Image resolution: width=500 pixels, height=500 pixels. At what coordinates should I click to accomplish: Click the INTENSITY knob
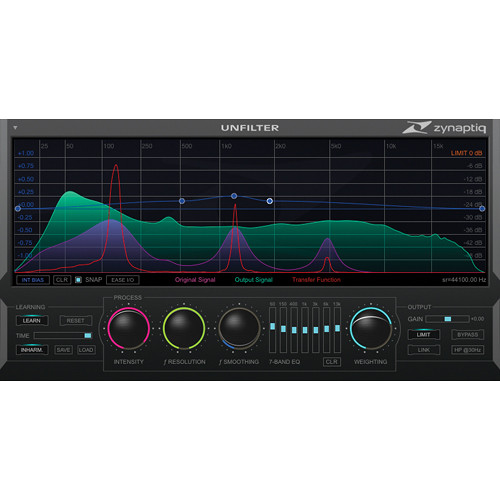[x=128, y=328]
